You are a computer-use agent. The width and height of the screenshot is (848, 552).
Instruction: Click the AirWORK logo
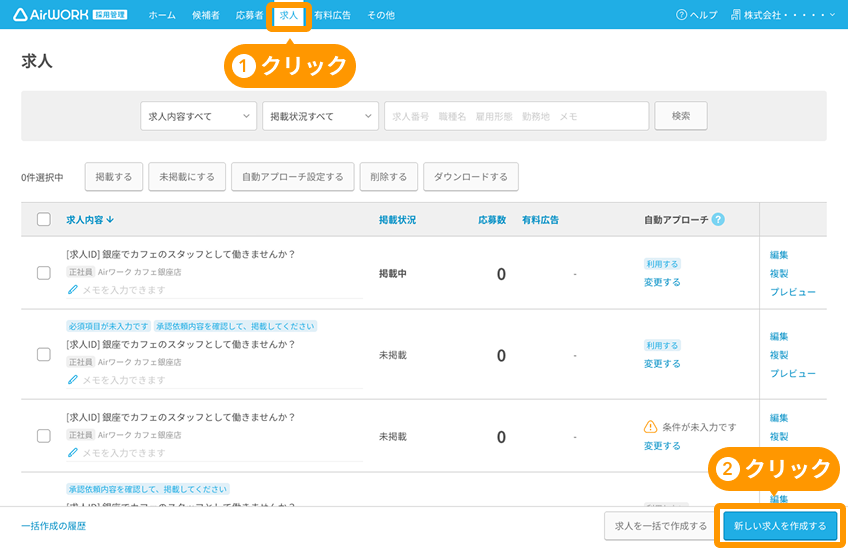70,15
